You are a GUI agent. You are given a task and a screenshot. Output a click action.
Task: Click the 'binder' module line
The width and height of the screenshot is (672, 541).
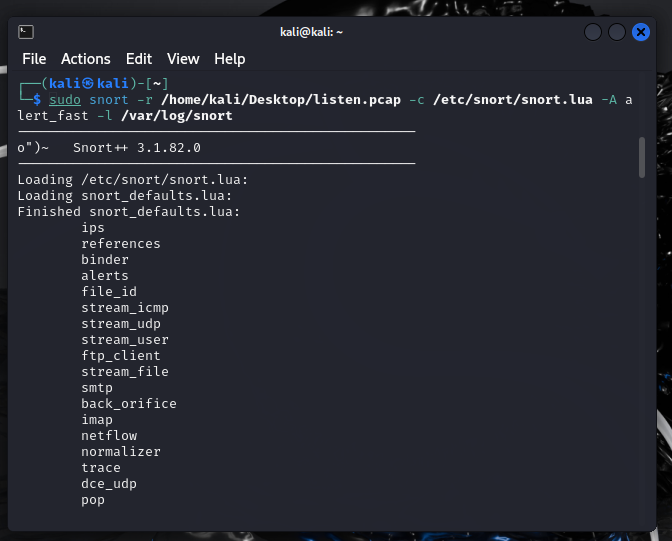pos(105,260)
